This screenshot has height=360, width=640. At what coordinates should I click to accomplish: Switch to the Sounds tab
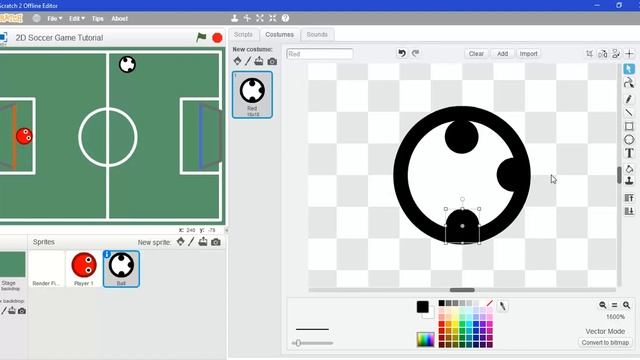[317, 34]
